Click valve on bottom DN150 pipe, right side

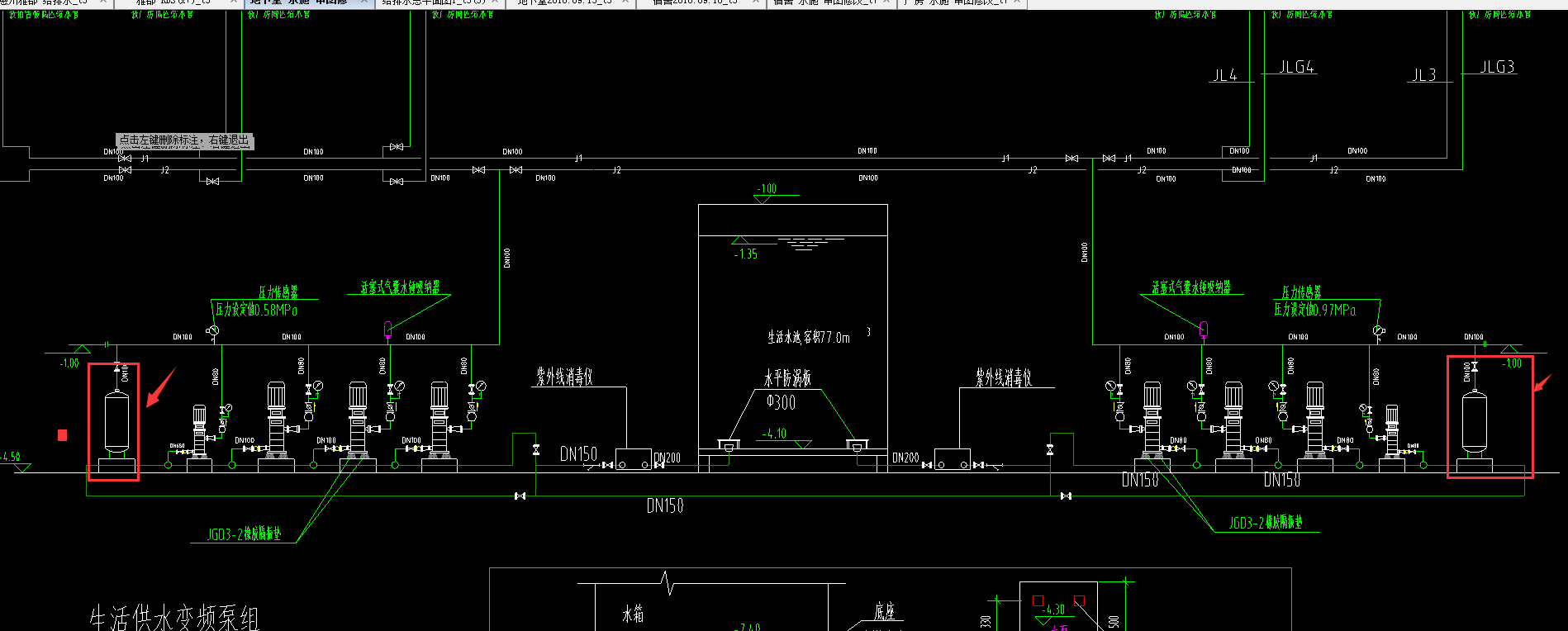pyautogui.click(x=1066, y=496)
